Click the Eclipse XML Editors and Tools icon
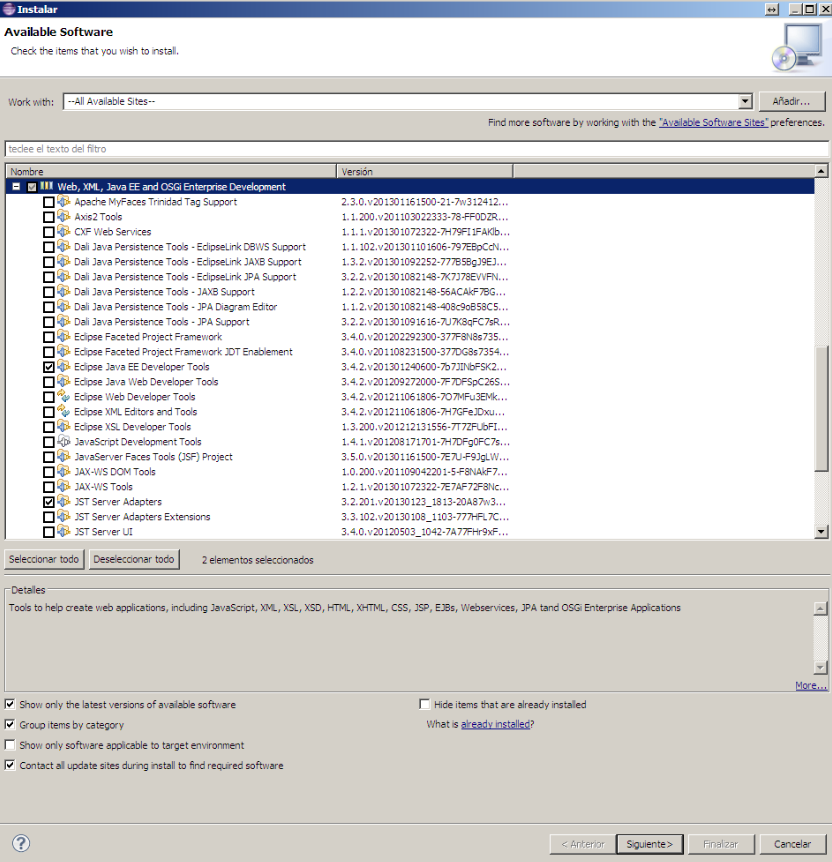 point(64,411)
